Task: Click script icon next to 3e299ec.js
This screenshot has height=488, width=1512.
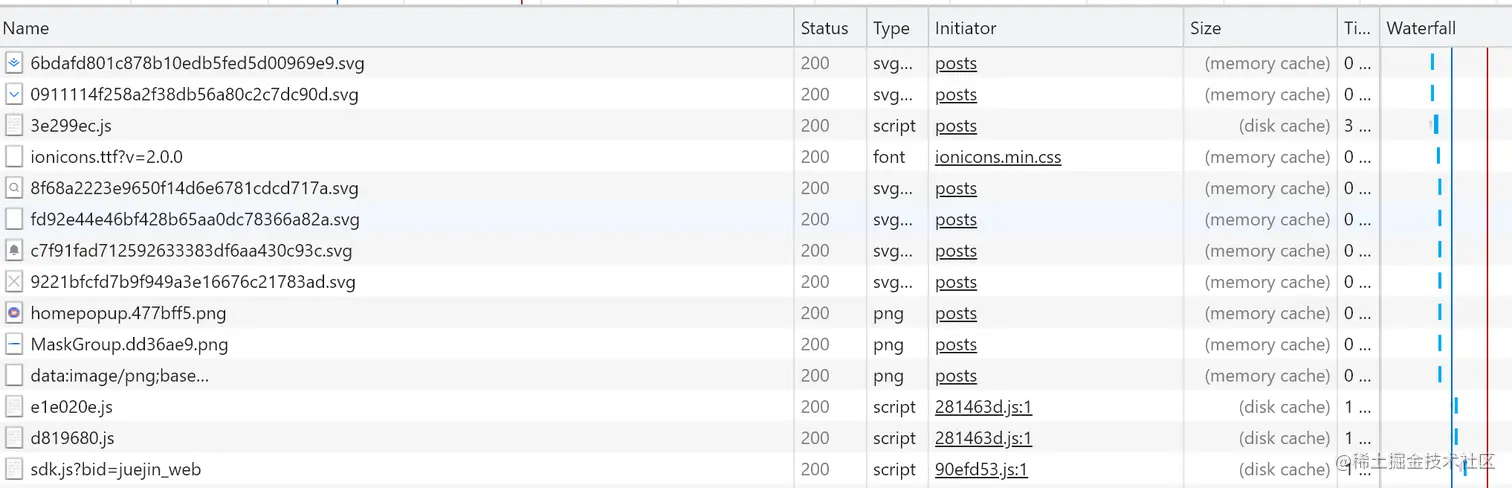Action: point(14,126)
